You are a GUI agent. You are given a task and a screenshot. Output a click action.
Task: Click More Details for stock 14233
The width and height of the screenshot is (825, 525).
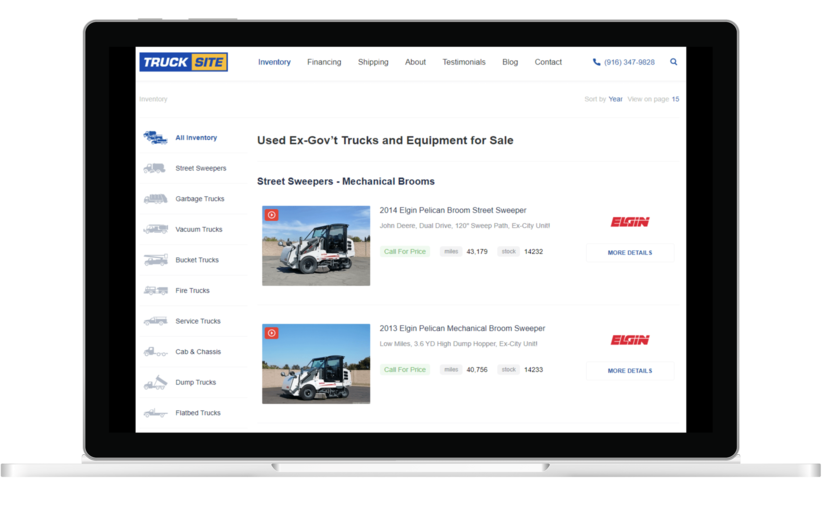[x=630, y=371]
